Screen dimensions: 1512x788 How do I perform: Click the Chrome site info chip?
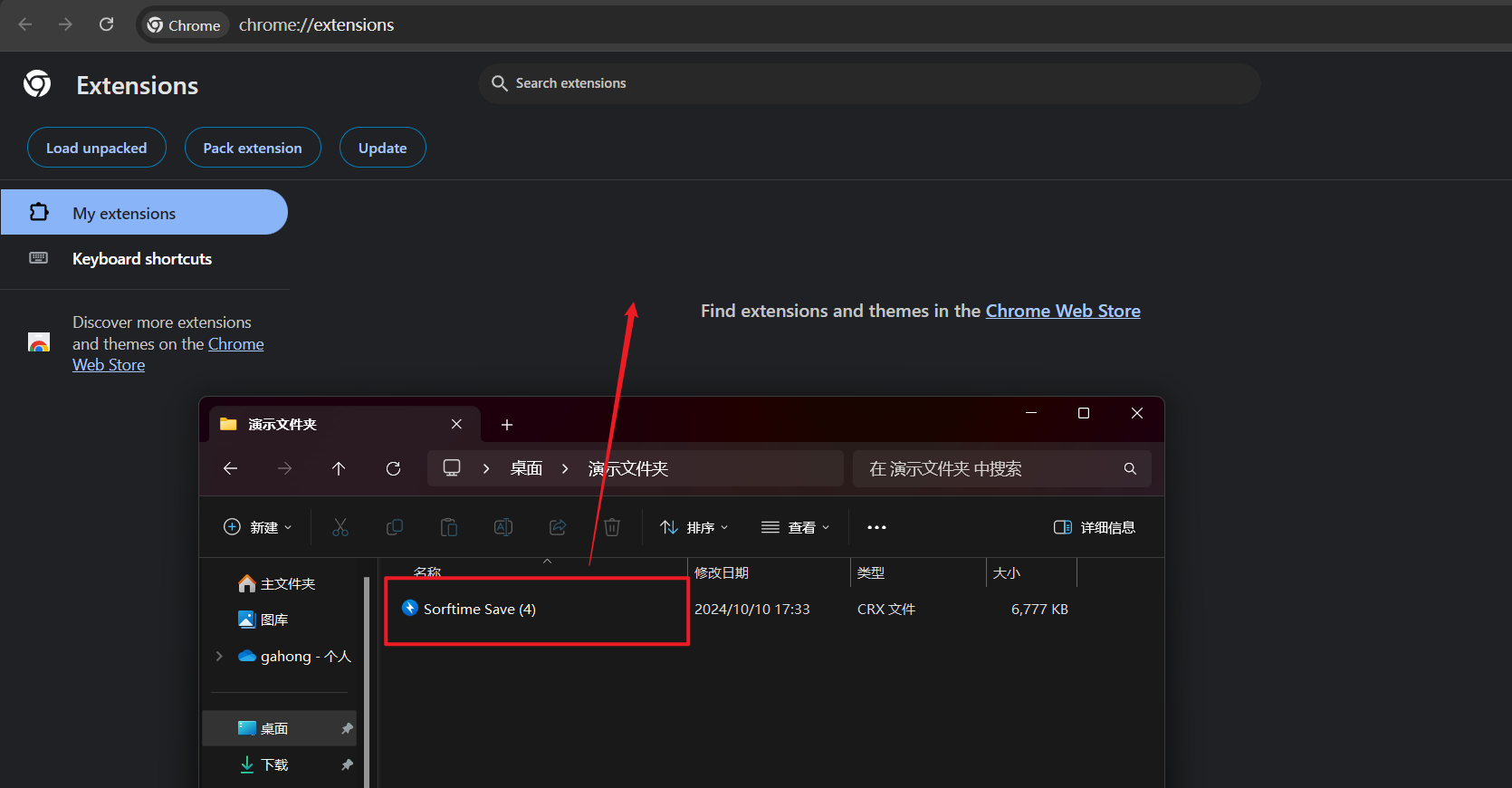coord(184,25)
